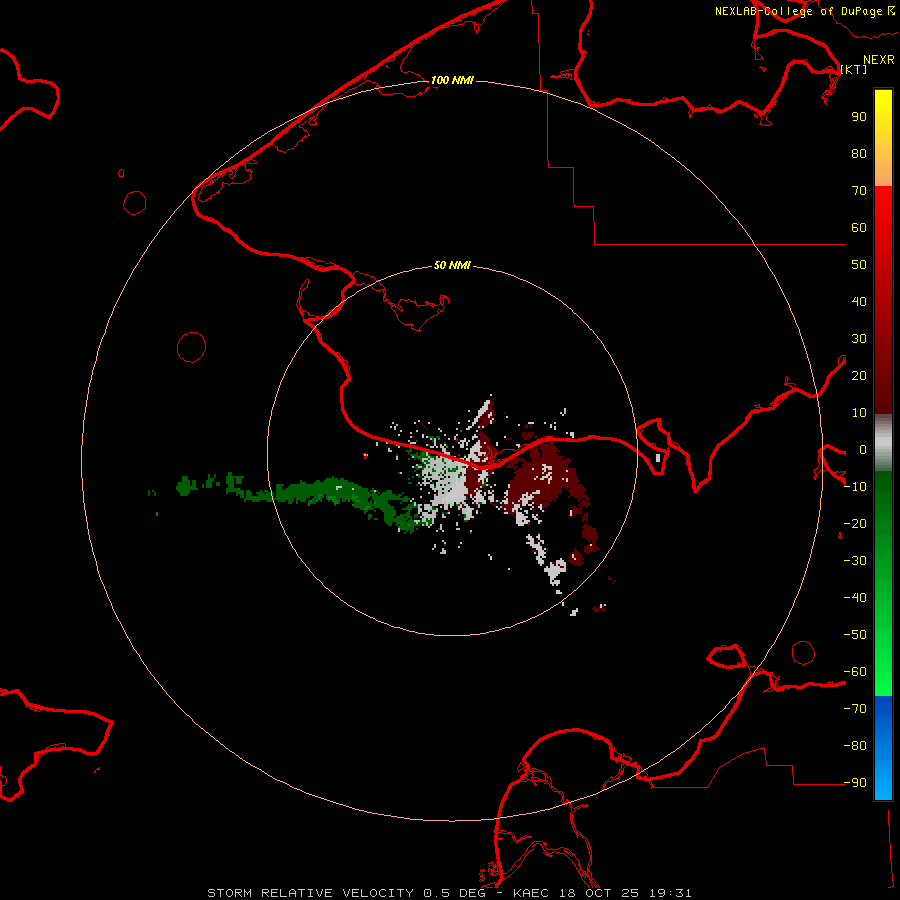
Task: Click the 20 value on the velocity scale
Action: [x=859, y=376]
